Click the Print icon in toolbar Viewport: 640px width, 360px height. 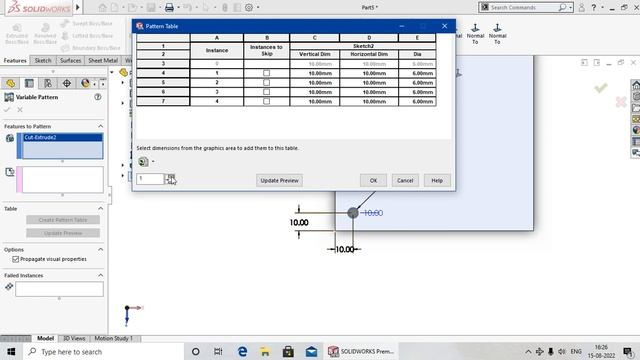[x=169, y=7]
